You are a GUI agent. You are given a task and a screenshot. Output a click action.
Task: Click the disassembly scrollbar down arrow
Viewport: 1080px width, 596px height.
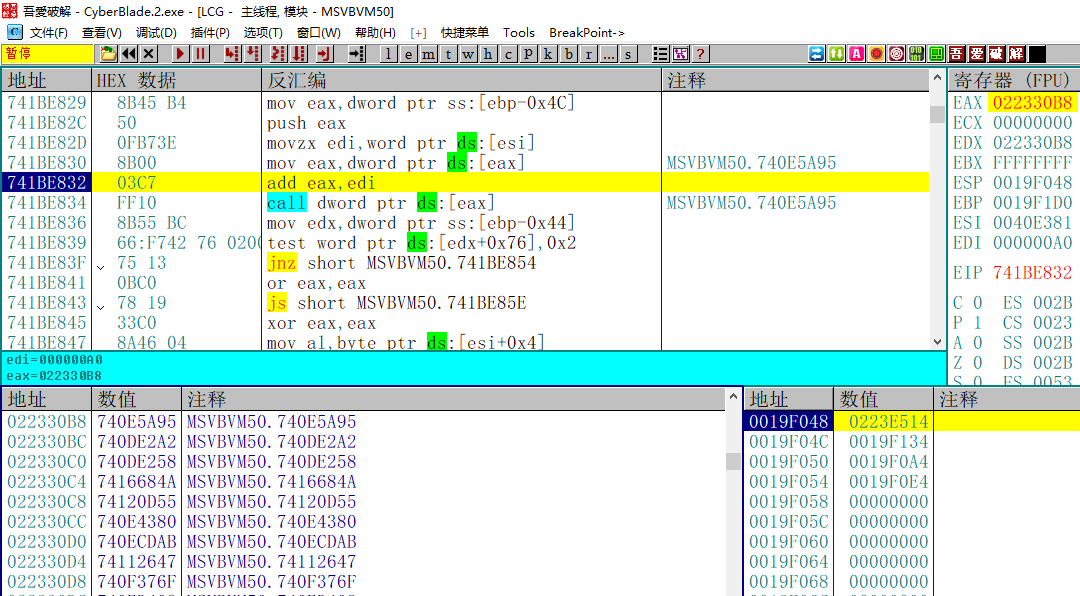937,342
